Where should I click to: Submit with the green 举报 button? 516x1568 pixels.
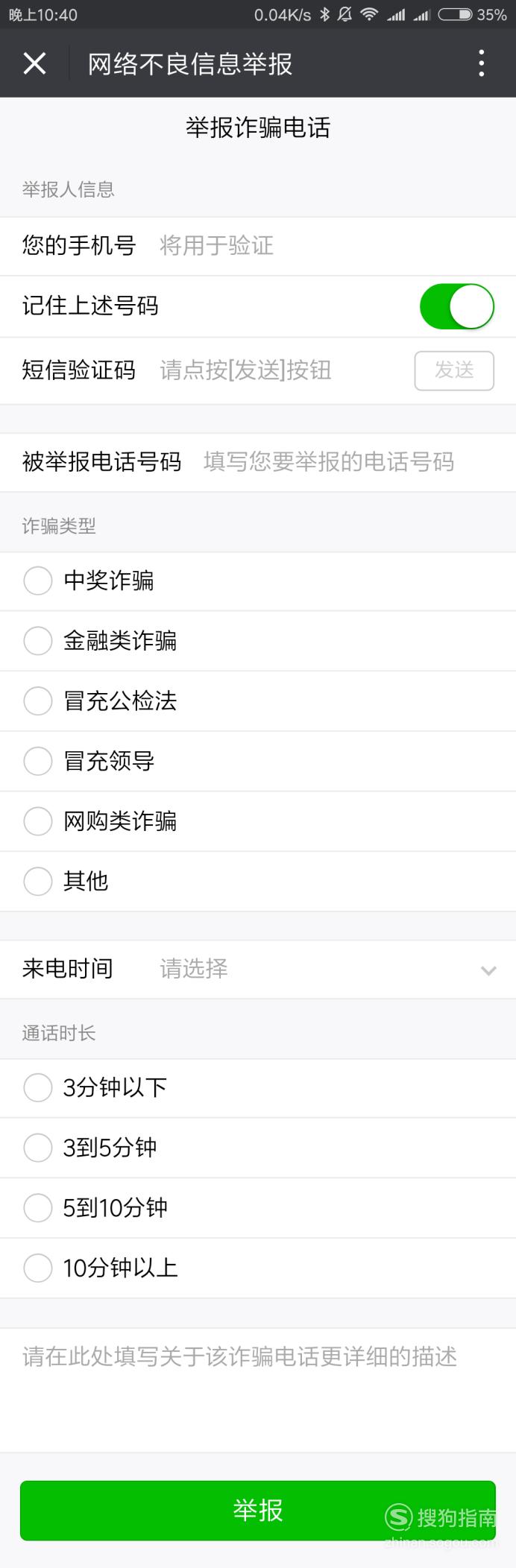click(x=258, y=1510)
